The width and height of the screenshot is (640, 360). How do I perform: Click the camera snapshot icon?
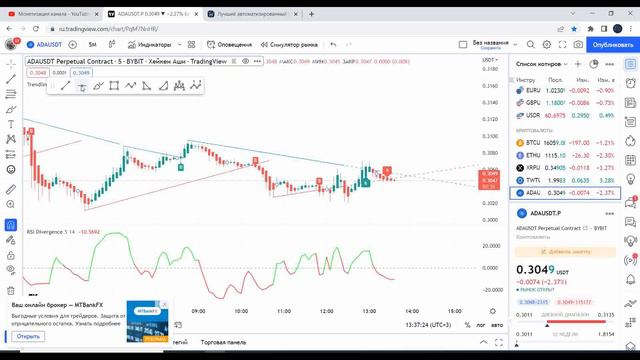[x=578, y=44]
